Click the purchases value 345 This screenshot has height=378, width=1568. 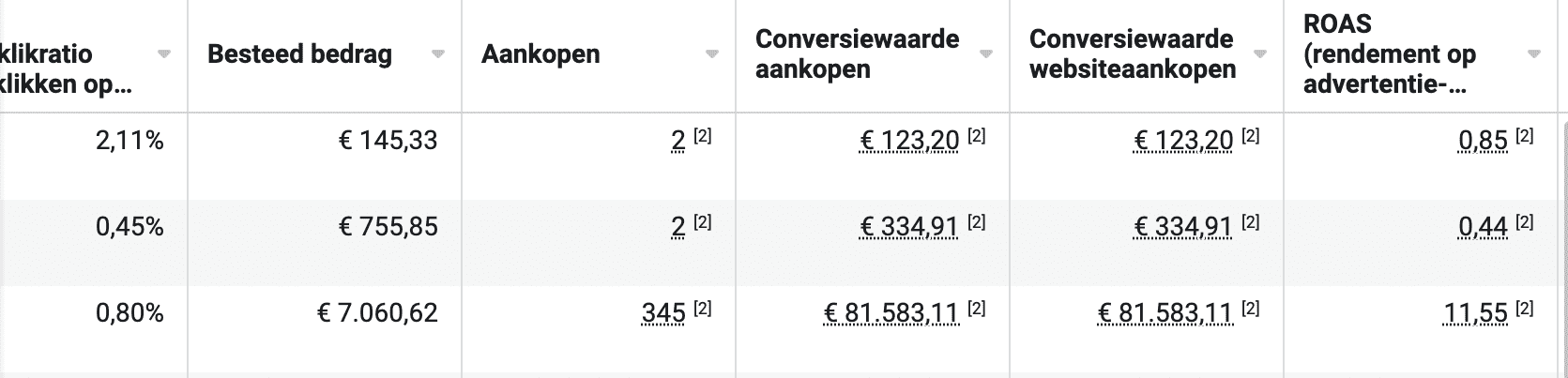[663, 313]
